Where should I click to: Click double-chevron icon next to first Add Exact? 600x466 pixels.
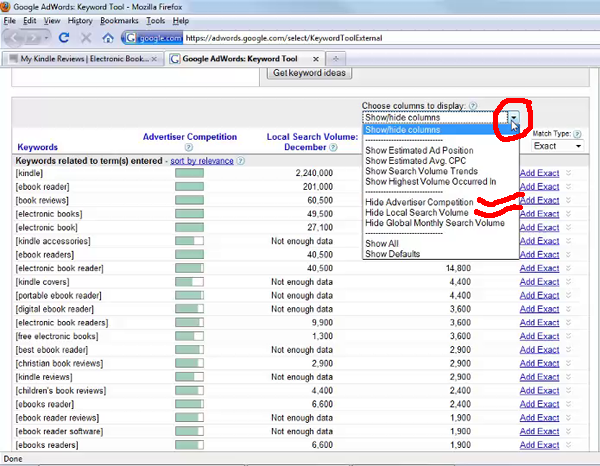568,173
